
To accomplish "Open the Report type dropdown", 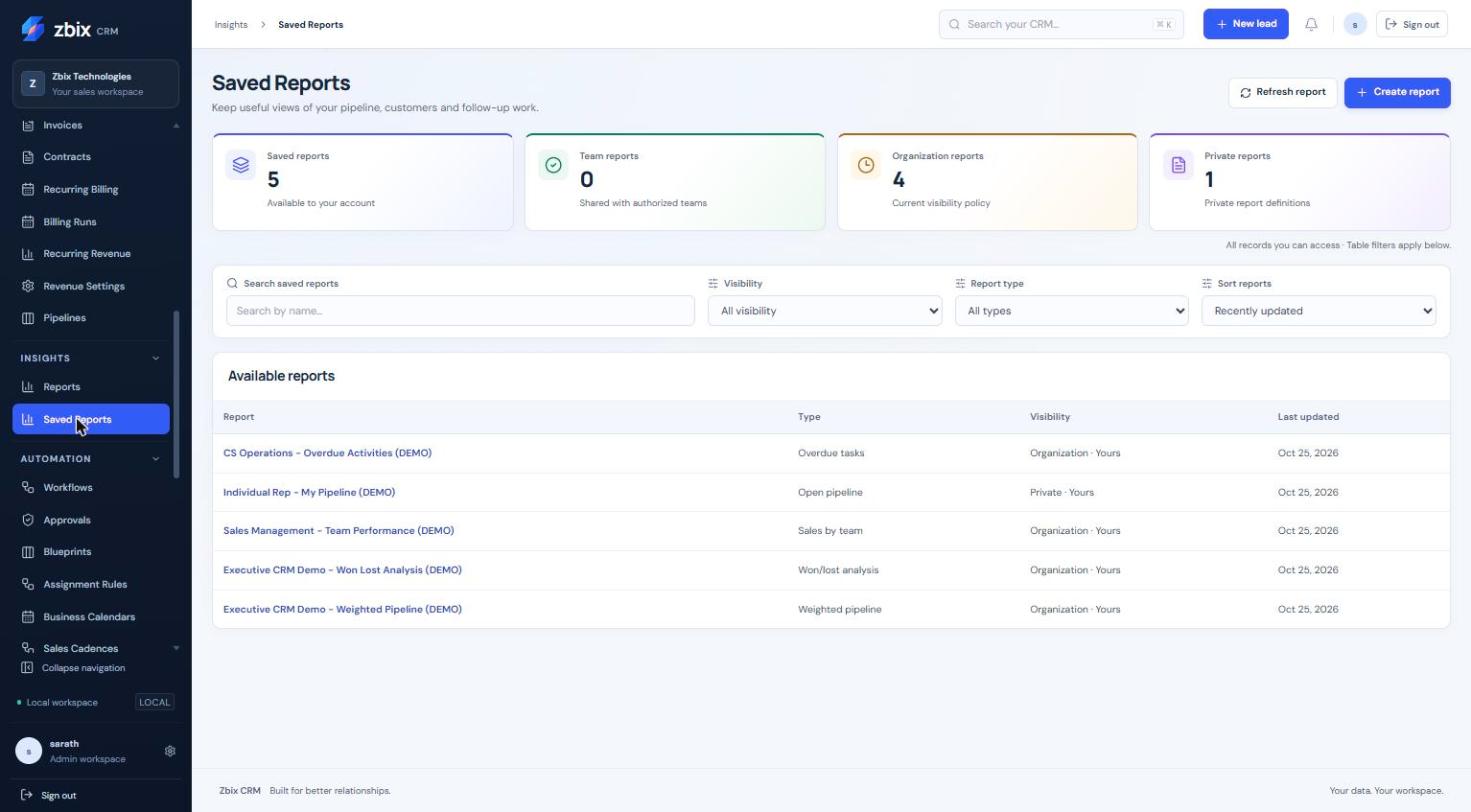I will click(x=1072, y=311).
